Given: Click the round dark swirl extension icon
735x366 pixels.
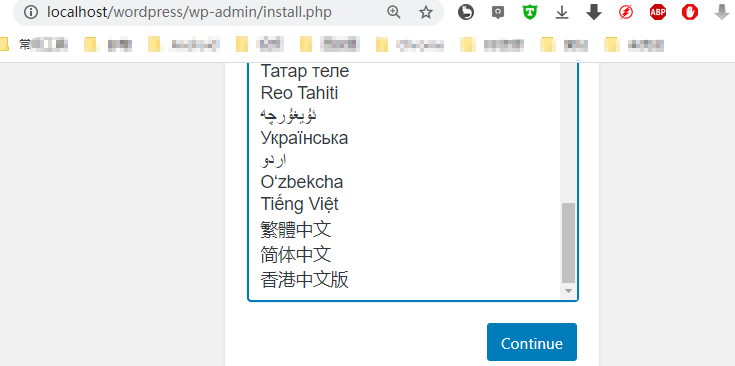Looking at the screenshot, I should click(x=465, y=13).
